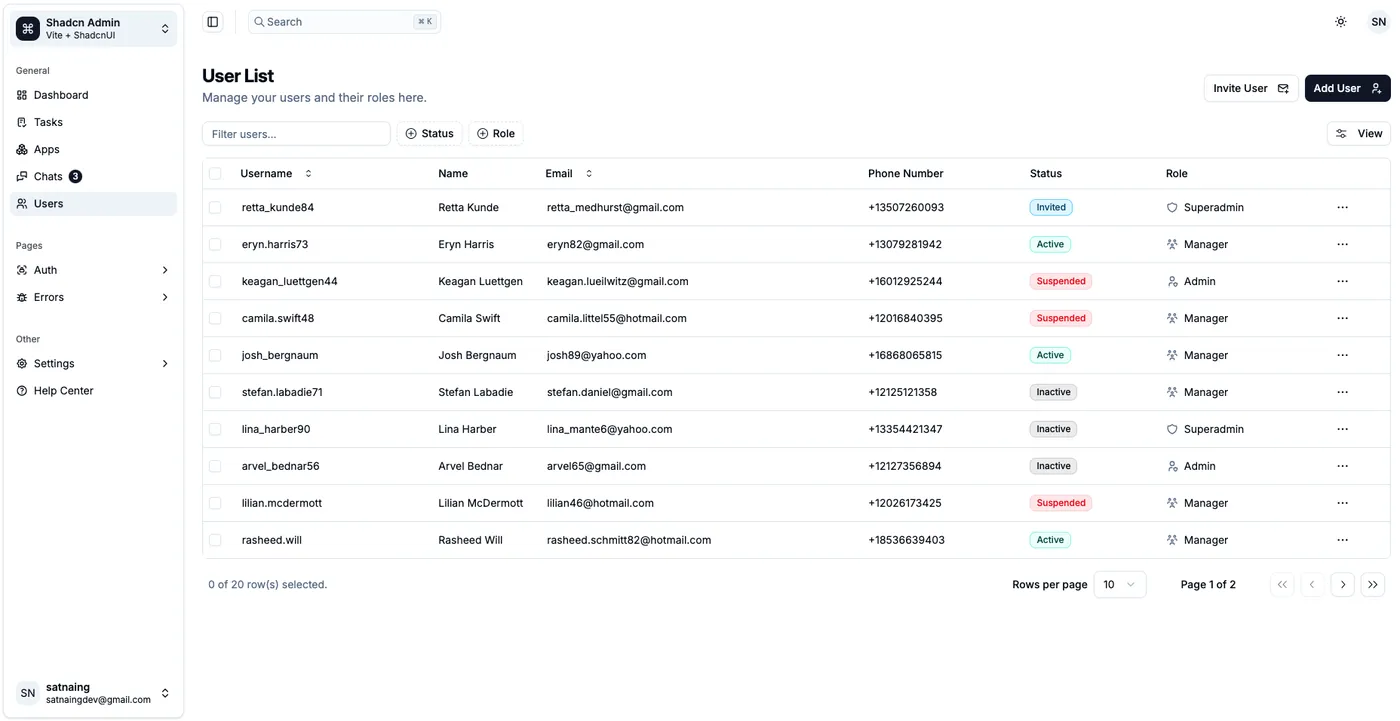Expand the Auth pages section
Image resolution: width=1400 pixels, height=721 pixels.
tap(94, 270)
